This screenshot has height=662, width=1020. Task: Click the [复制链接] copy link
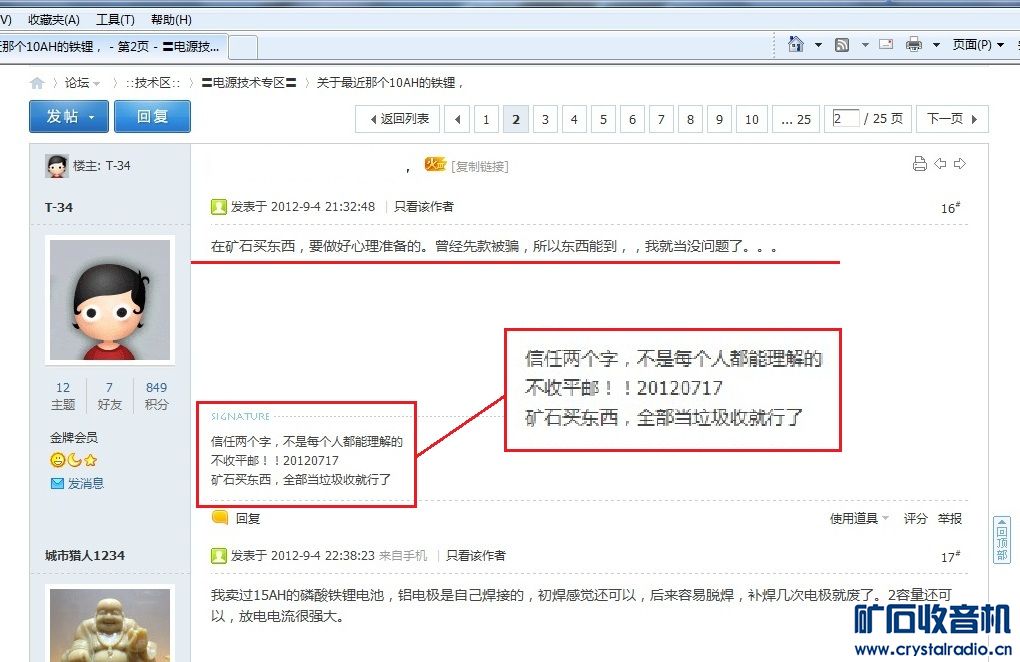pos(479,166)
